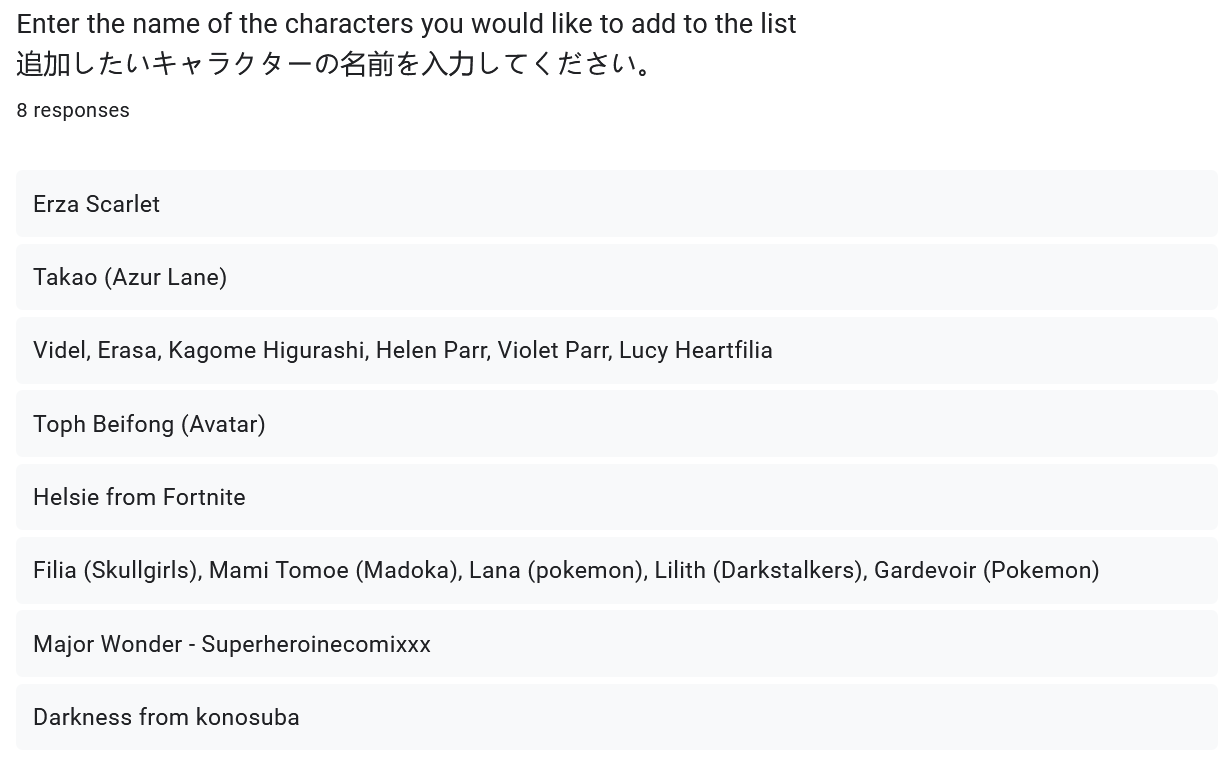Click the Japanese question subtitle text

(334, 64)
